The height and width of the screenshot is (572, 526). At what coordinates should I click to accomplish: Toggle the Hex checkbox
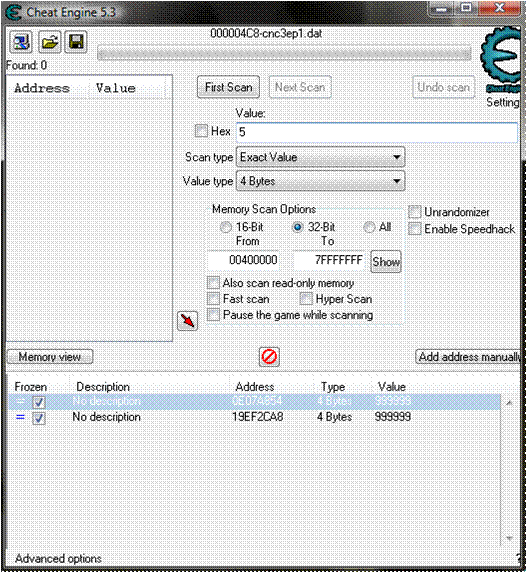[201, 131]
